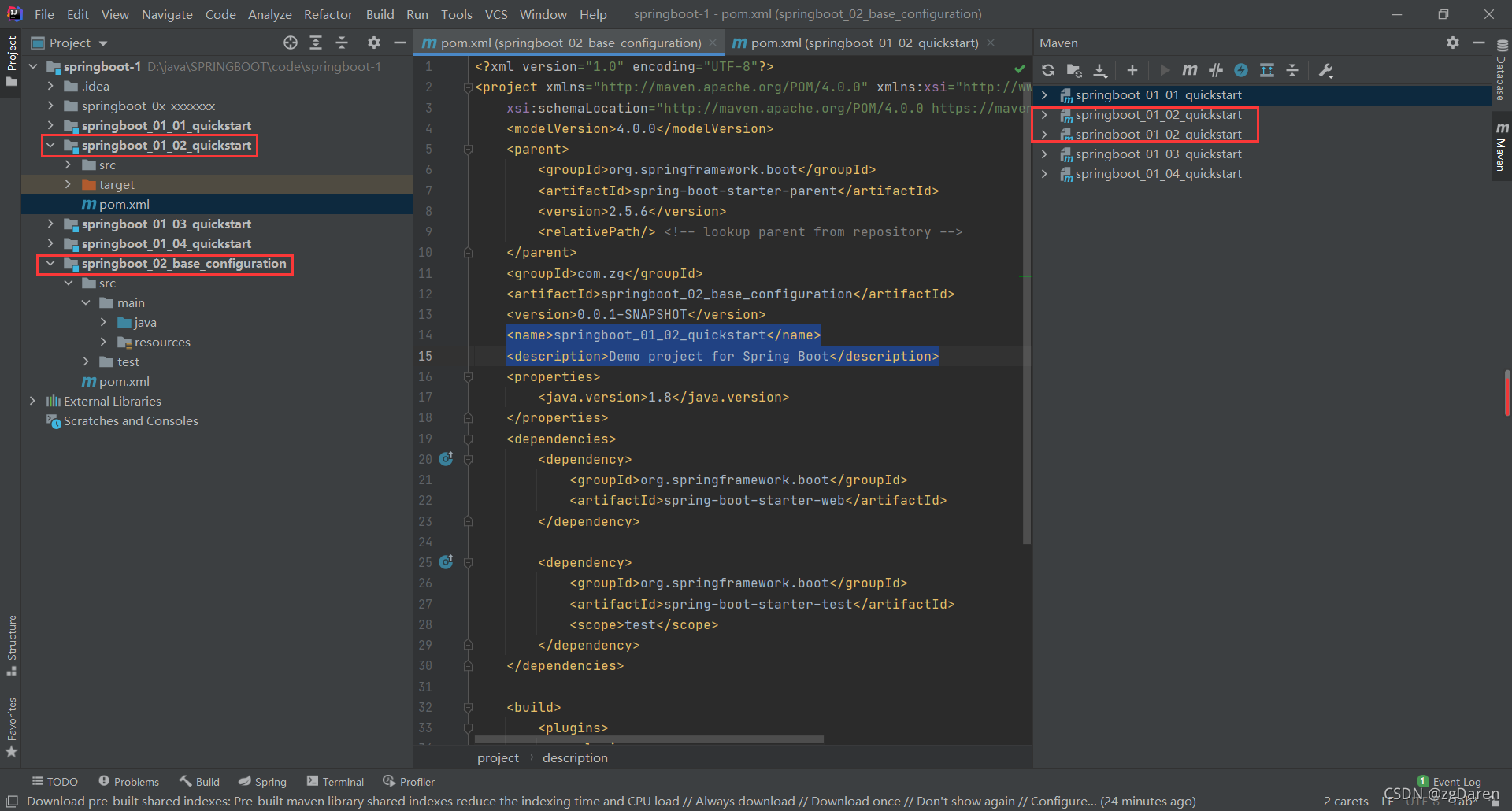Download sources and documentation icon
Viewport: 1512px width, 811px height.
click(x=1100, y=71)
